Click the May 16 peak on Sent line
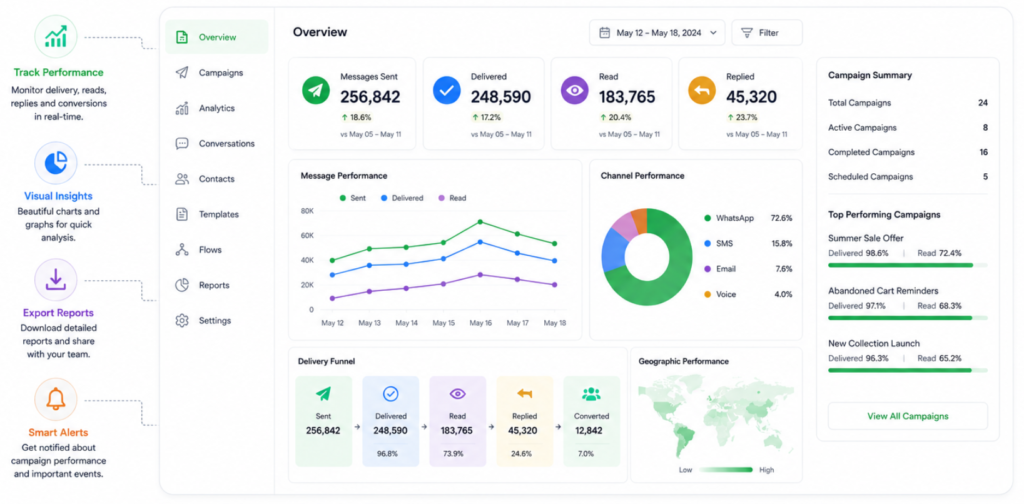This screenshot has height=504, width=1024. coord(480,222)
